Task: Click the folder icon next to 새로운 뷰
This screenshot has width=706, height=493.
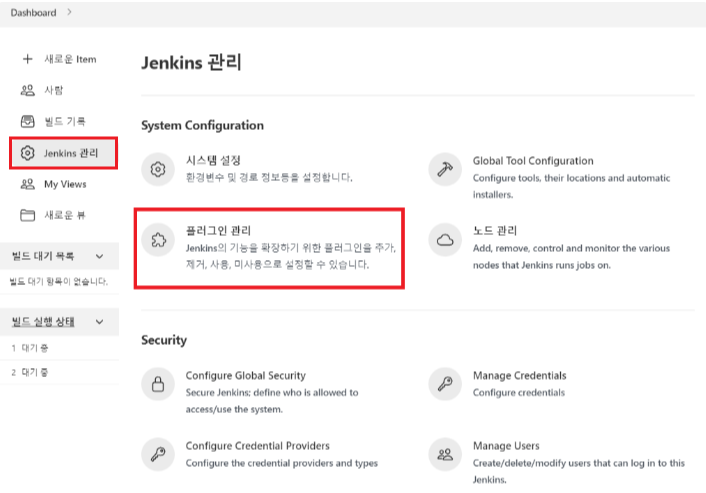Action: tap(27, 215)
